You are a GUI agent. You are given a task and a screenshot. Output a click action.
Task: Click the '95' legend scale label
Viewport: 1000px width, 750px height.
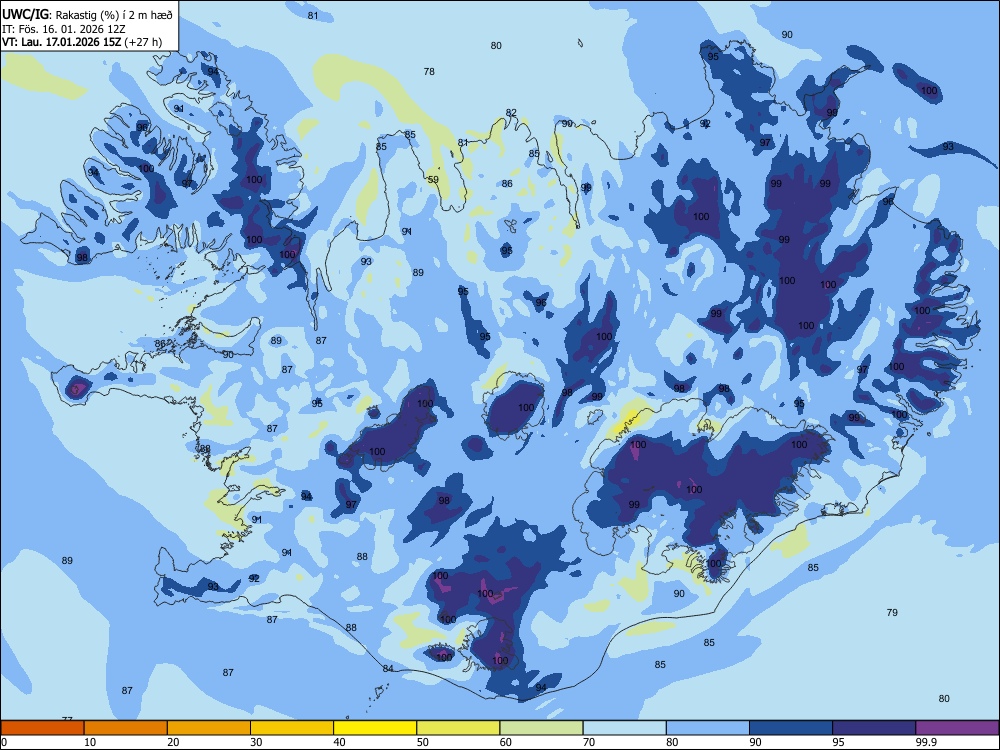(838, 742)
